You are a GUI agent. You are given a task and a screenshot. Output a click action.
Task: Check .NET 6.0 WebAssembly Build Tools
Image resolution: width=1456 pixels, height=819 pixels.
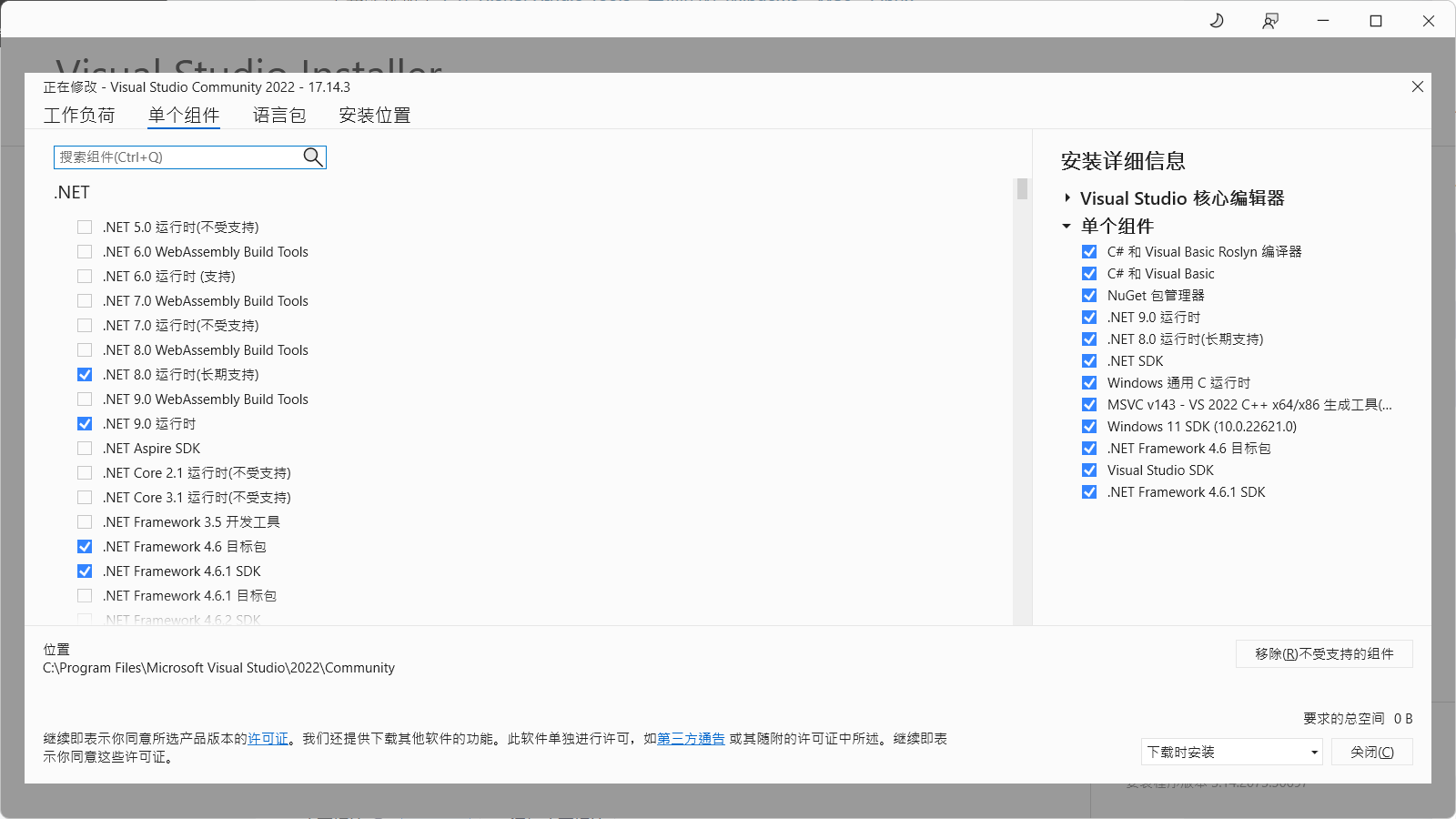85,251
